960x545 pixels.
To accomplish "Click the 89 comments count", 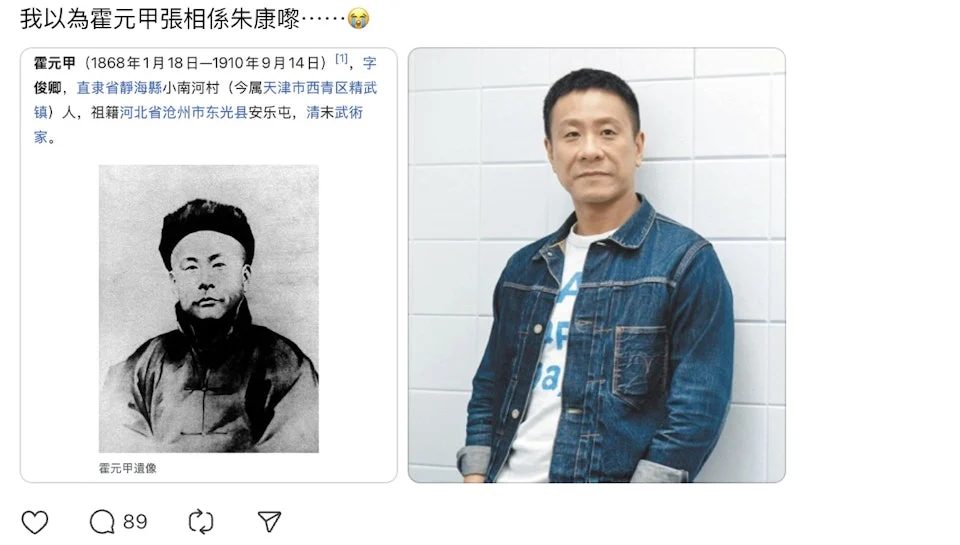I will click(x=135, y=522).
